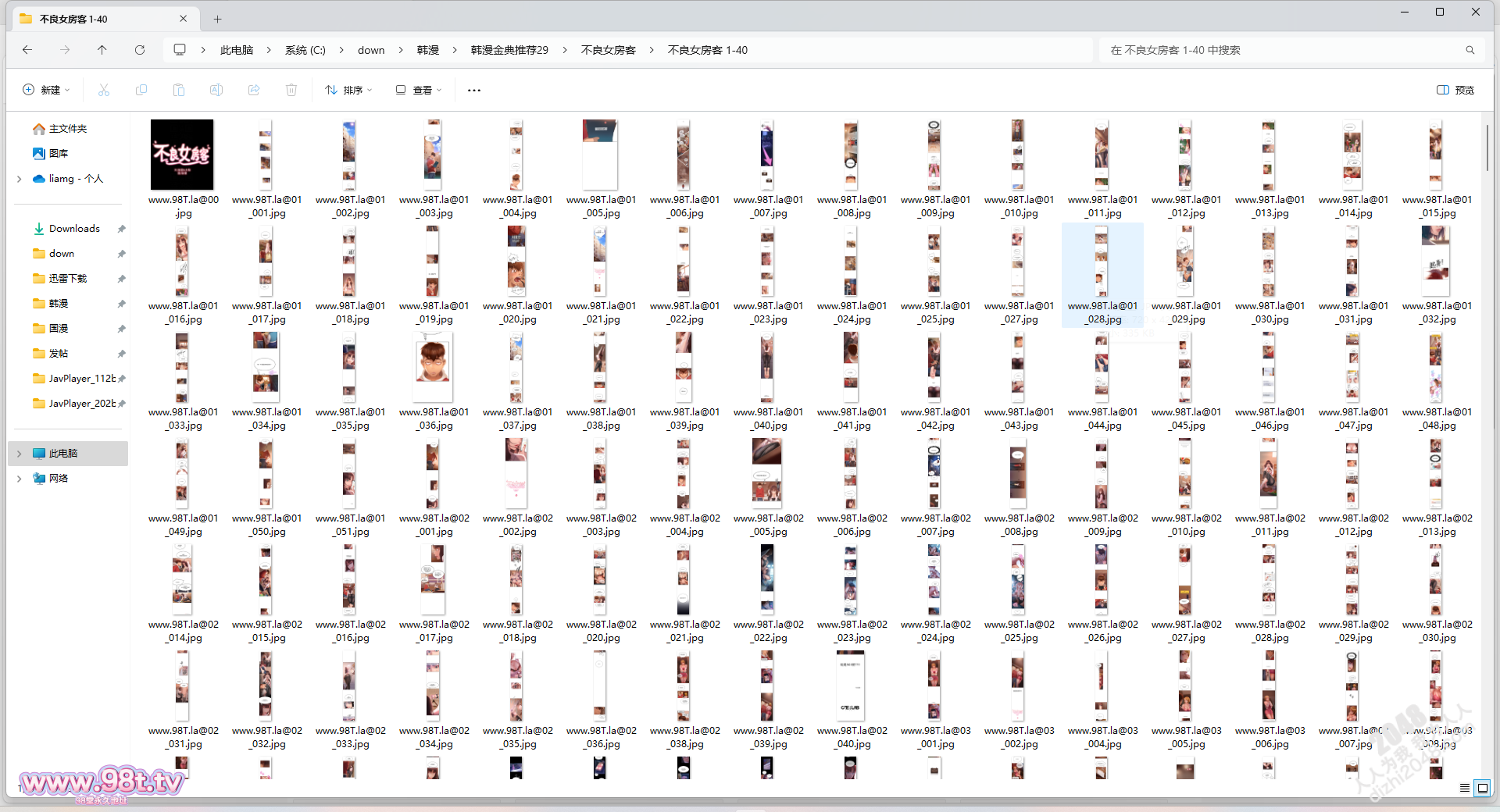
Task: Open a new Explorer tab
Action: coord(217,18)
